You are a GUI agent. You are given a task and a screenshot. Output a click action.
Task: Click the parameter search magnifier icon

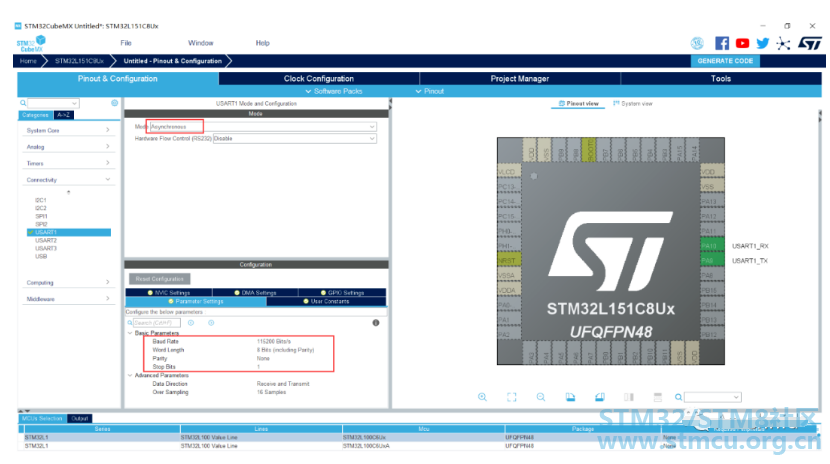pyautogui.click(x=130, y=323)
